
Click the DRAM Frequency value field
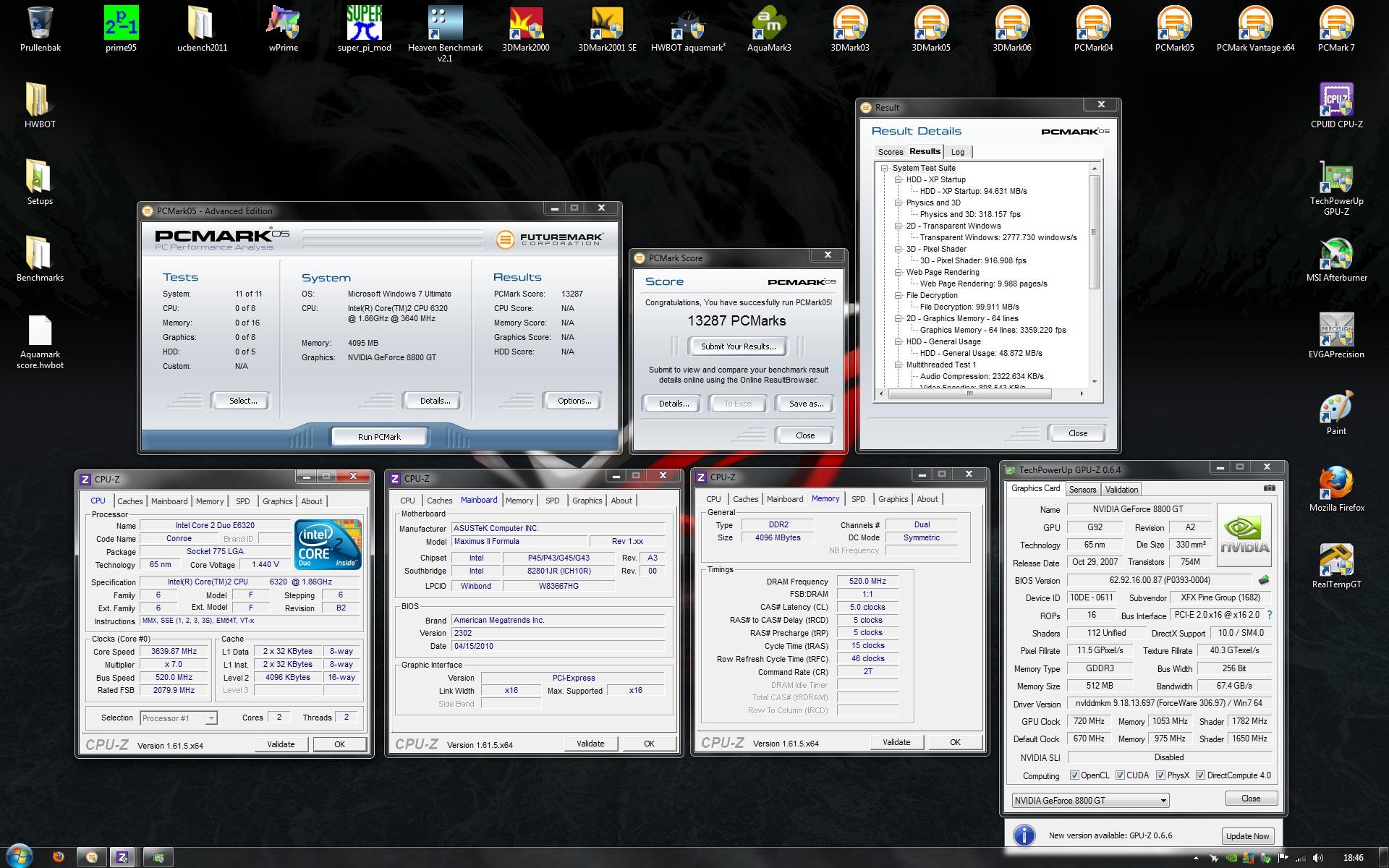point(867,582)
